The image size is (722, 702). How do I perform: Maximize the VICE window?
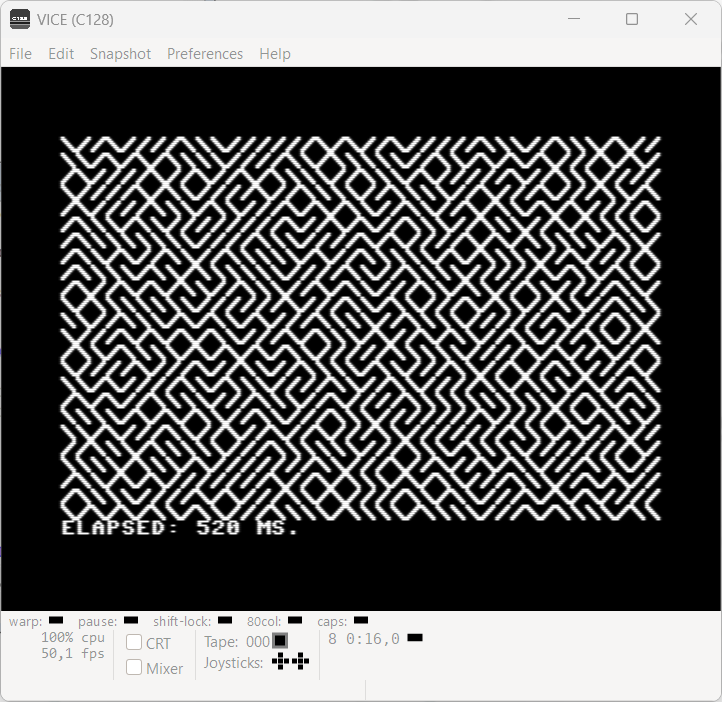pos(632,19)
